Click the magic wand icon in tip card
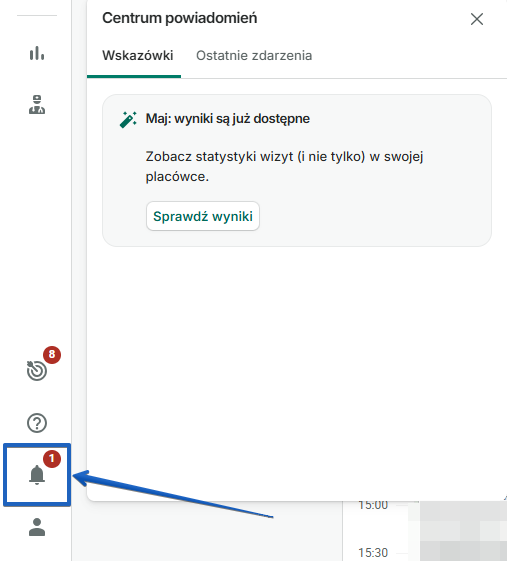 click(x=128, y=119)
